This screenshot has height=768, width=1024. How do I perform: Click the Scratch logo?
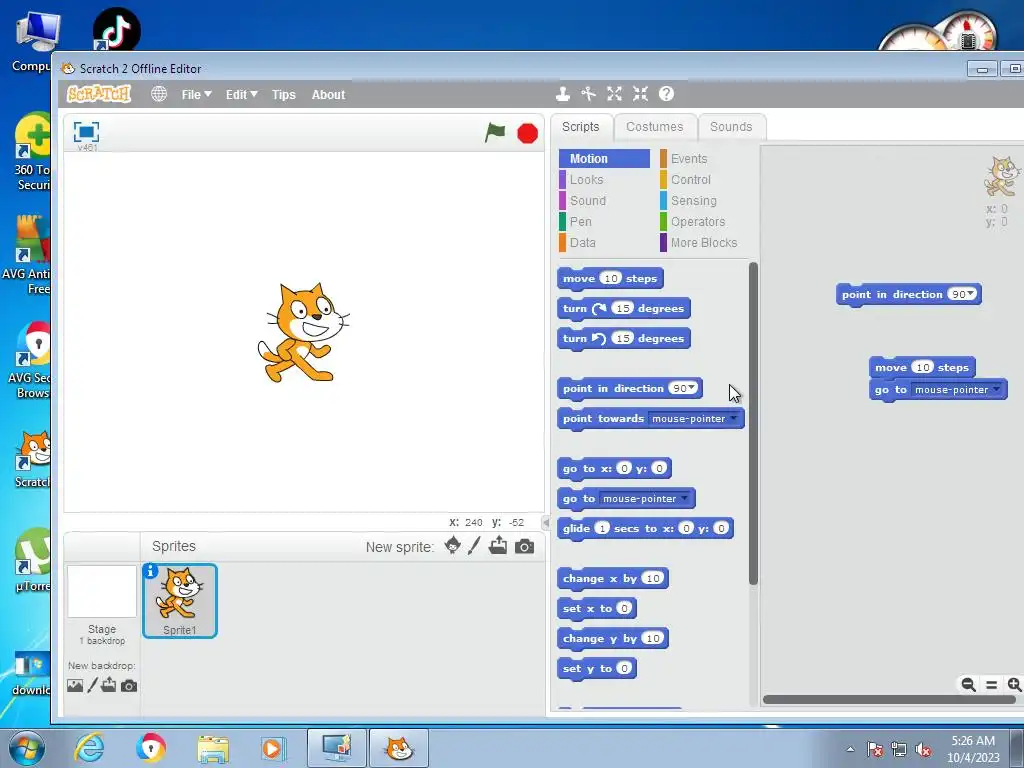(x=99, y=94)
